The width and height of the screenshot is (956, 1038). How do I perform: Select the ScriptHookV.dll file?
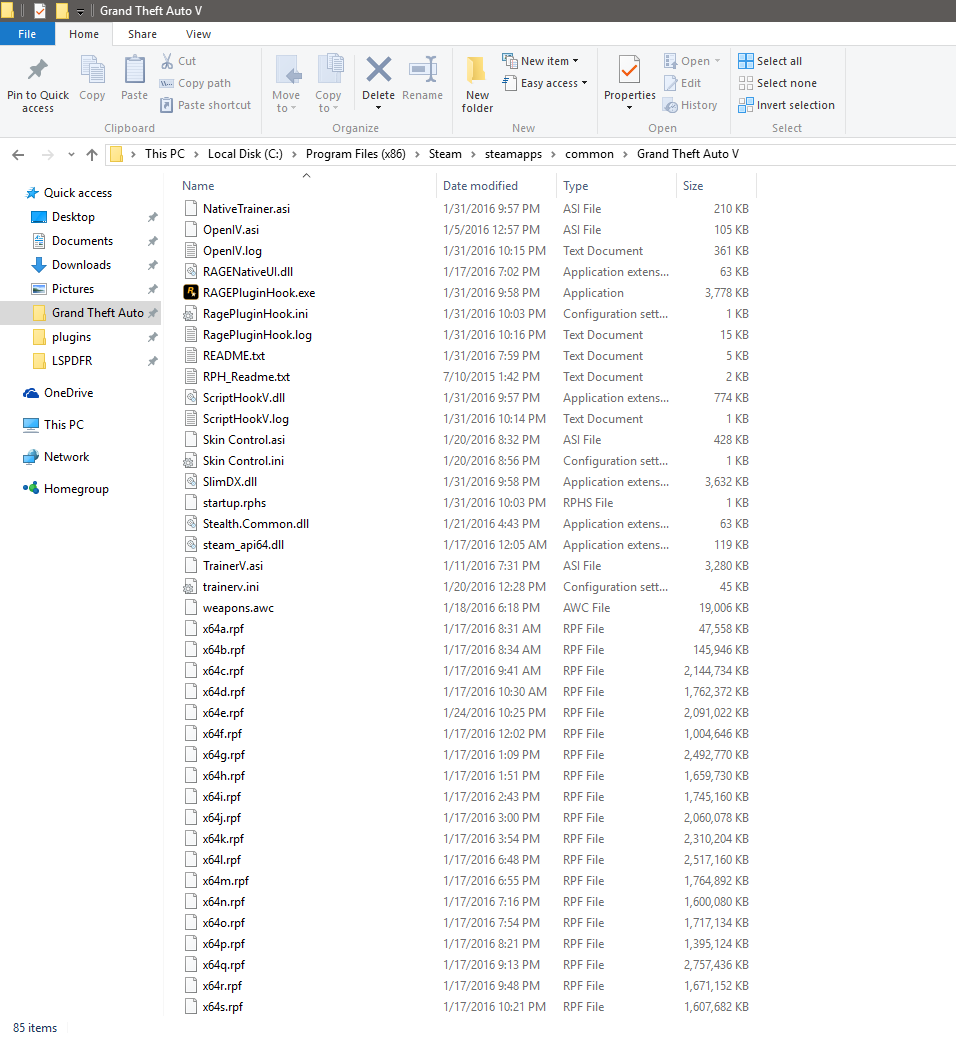244,398
